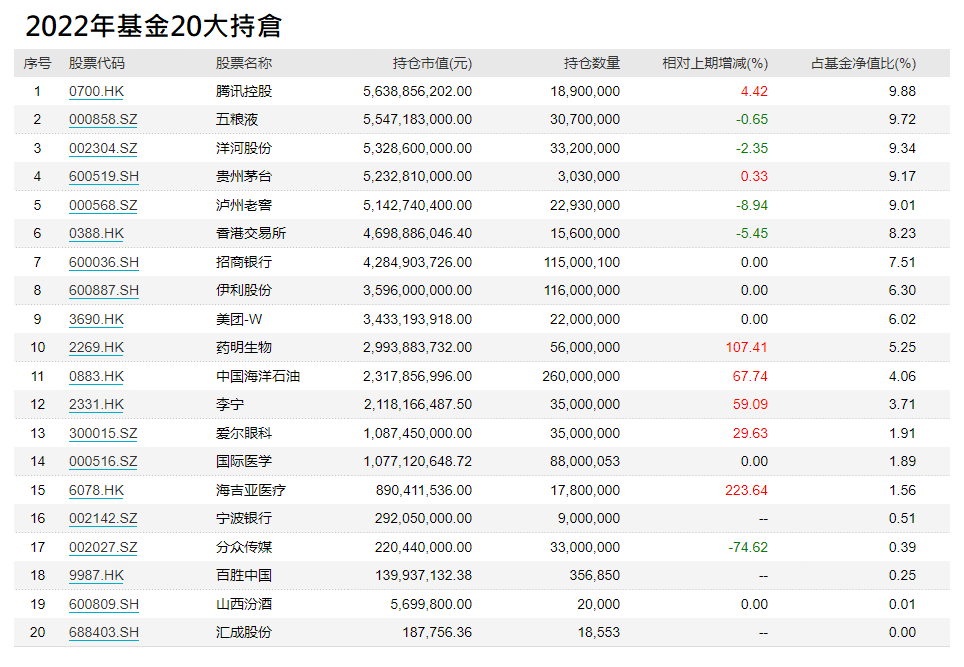Click change value -8.94

pos(751,205)
